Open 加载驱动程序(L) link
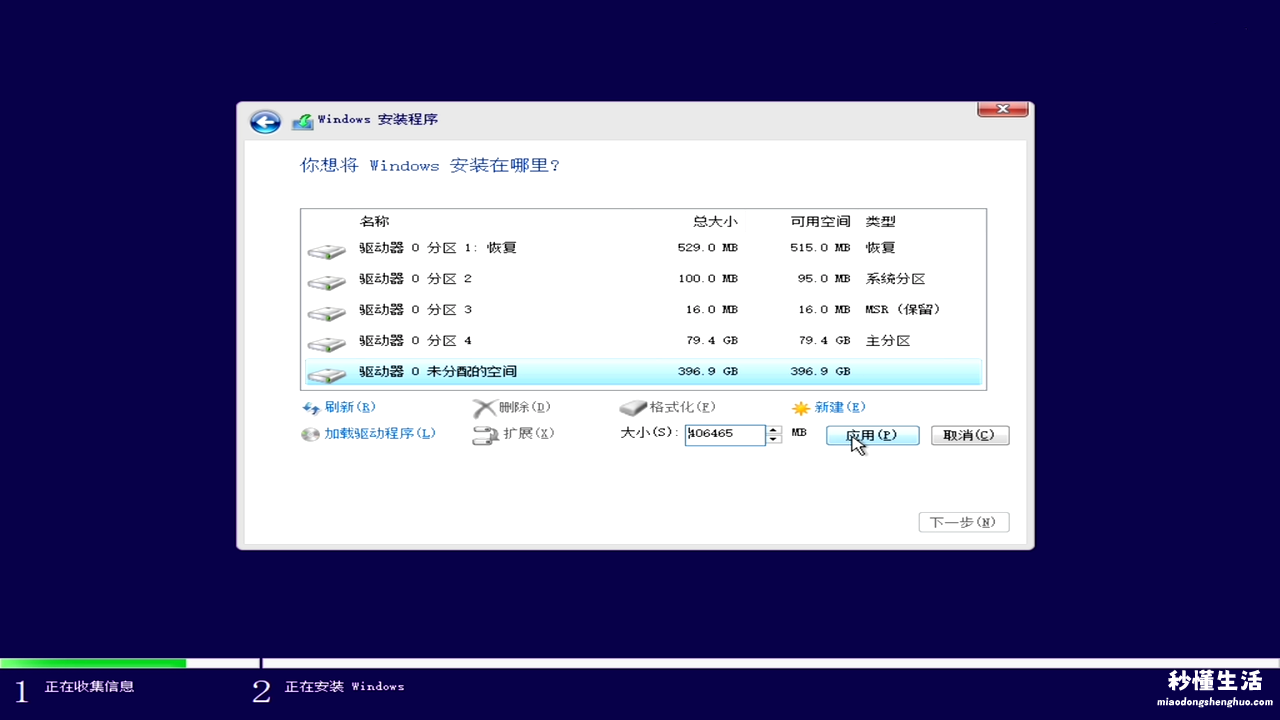This screenshot has width=1280, height=720. pyautogui.click(x=380, y=434)
